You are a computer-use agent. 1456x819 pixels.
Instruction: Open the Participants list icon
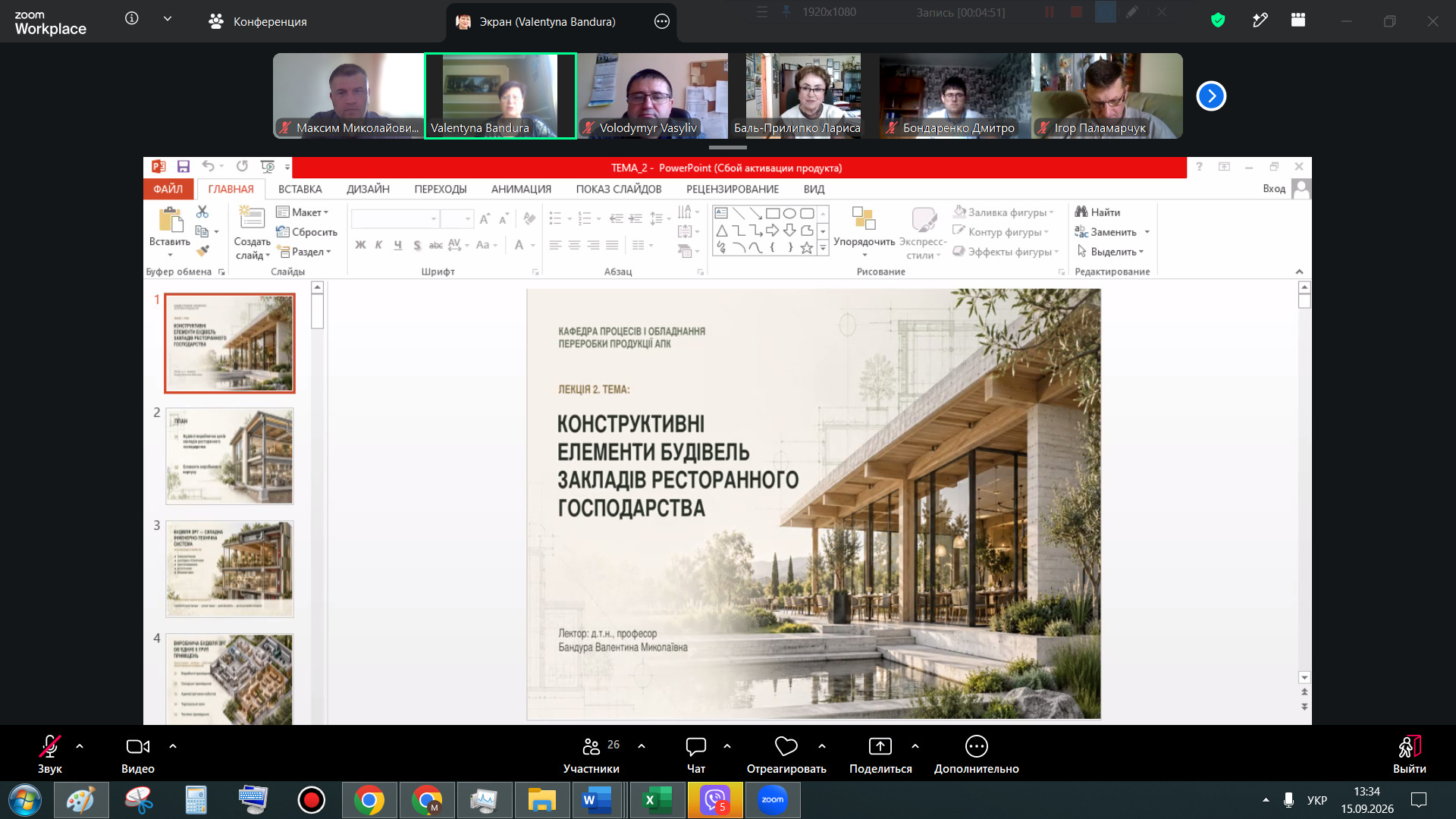[x=591, y=747]
